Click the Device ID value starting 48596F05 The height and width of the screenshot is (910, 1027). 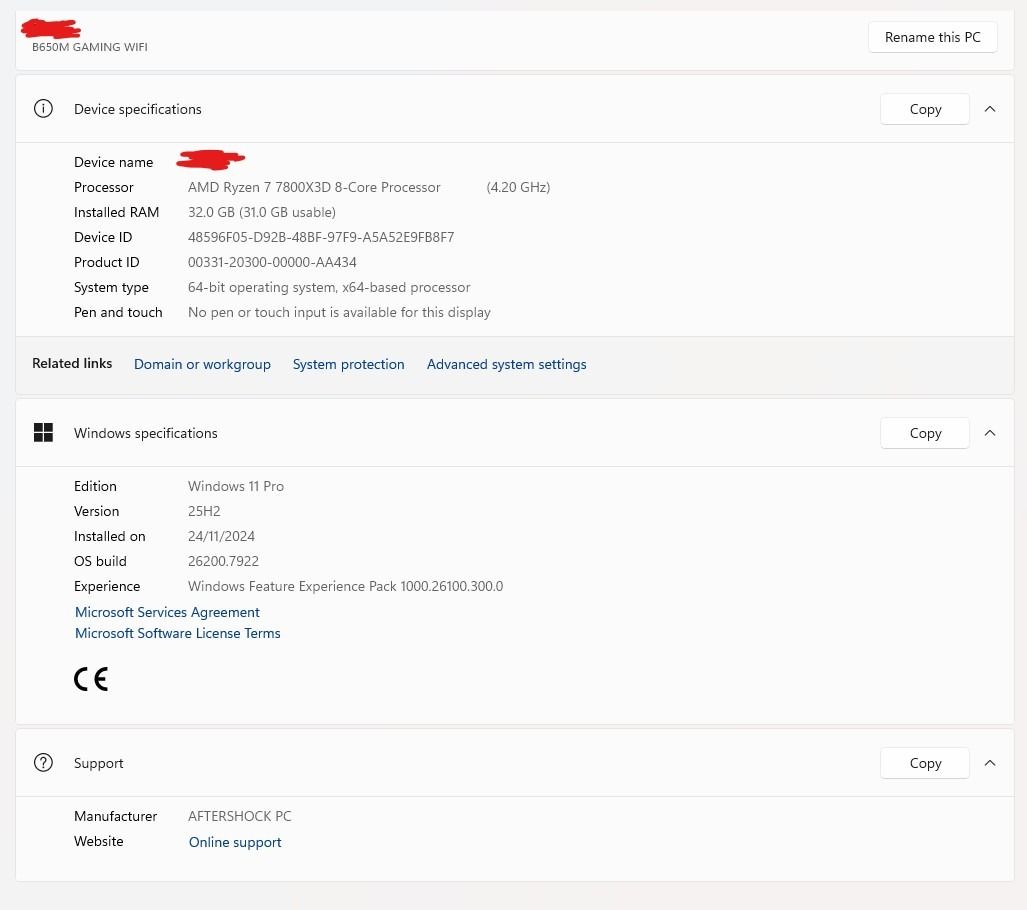point(321,237)
